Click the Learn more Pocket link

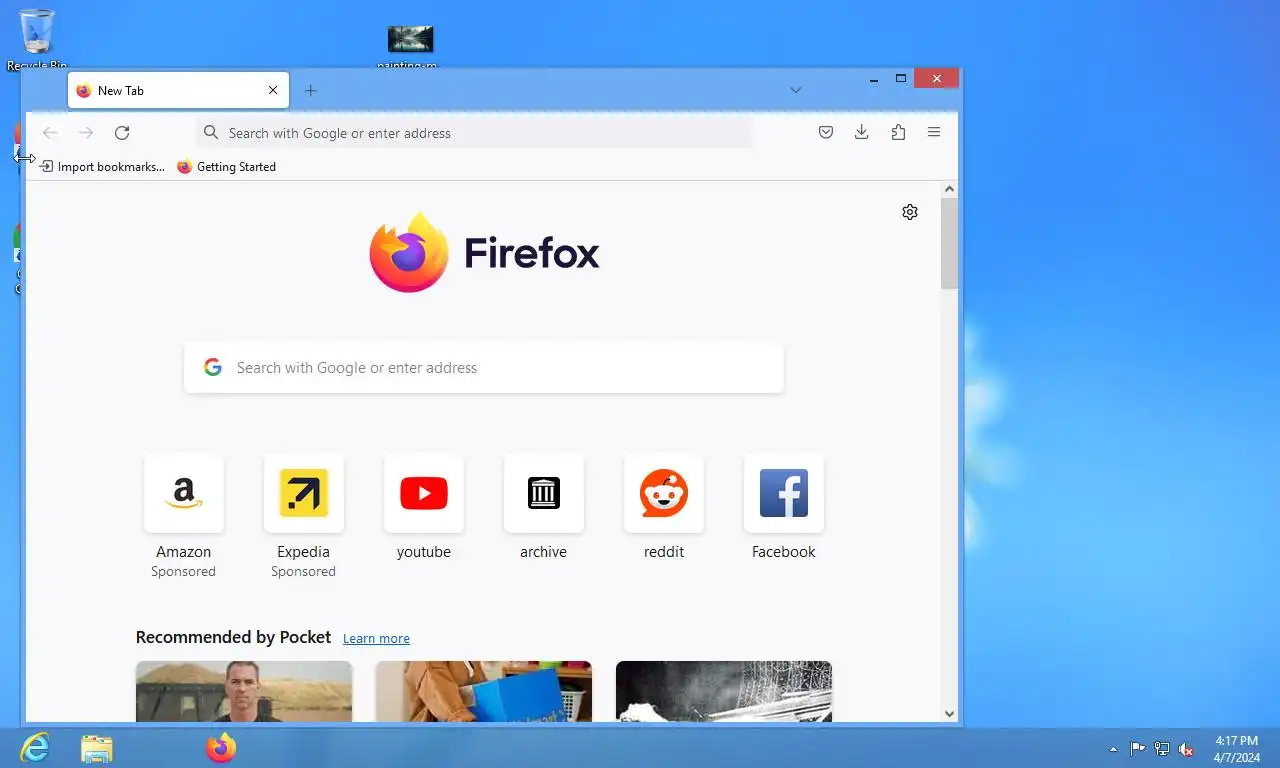(x=376, y=638)
